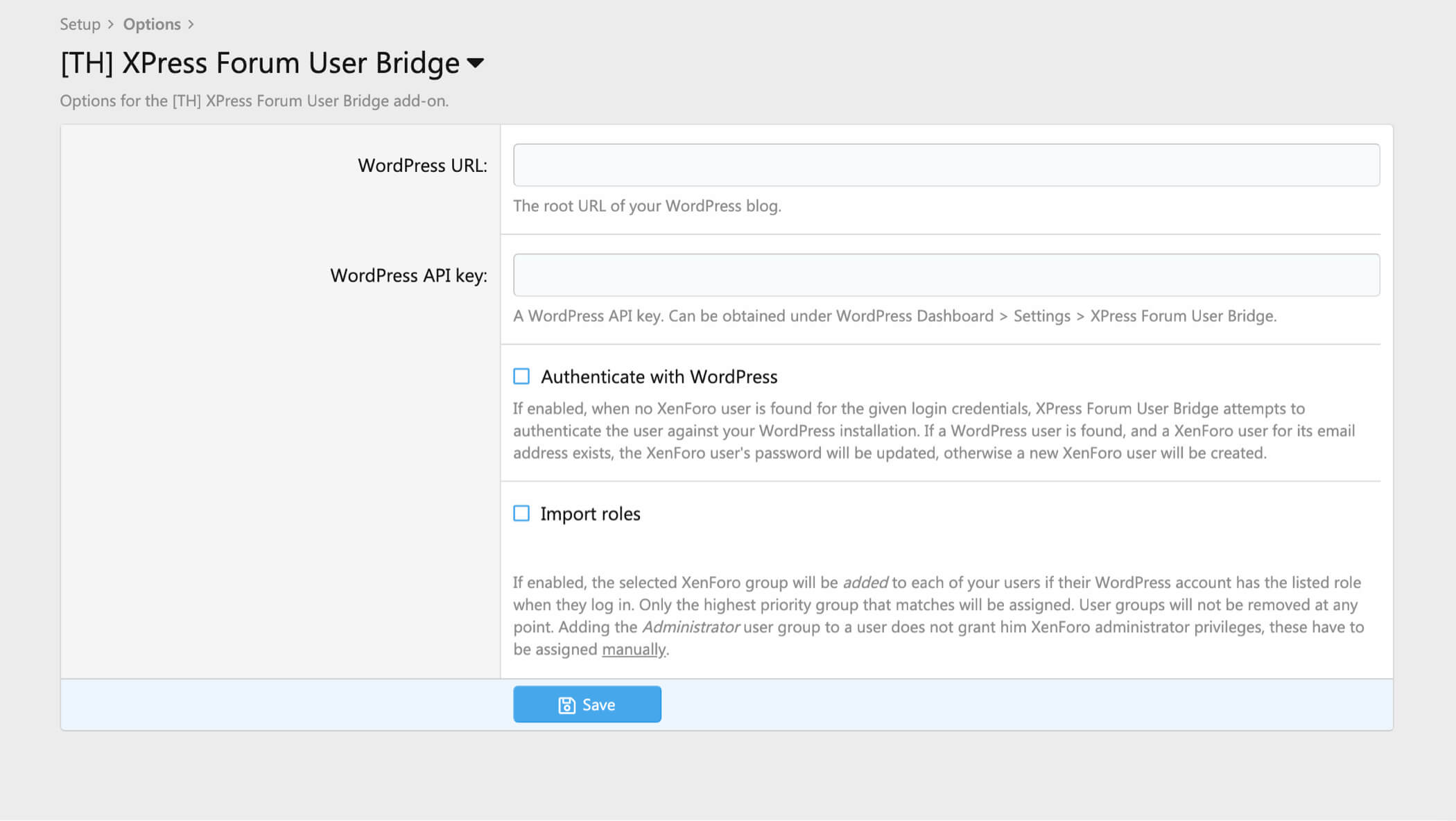Click the 'WordPress API key:' label

[408, 276]
